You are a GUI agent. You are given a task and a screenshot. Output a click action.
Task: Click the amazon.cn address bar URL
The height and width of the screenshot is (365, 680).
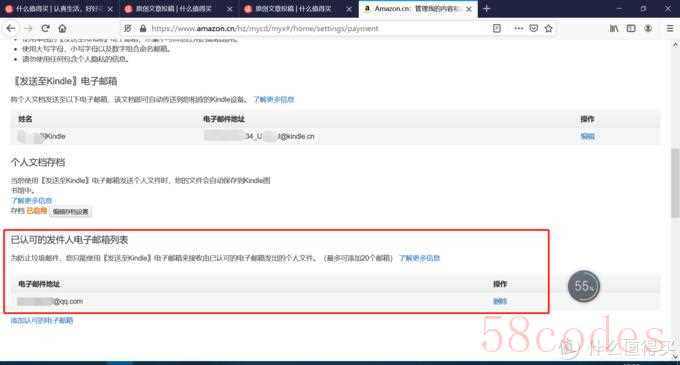click(x=265, y=28)
